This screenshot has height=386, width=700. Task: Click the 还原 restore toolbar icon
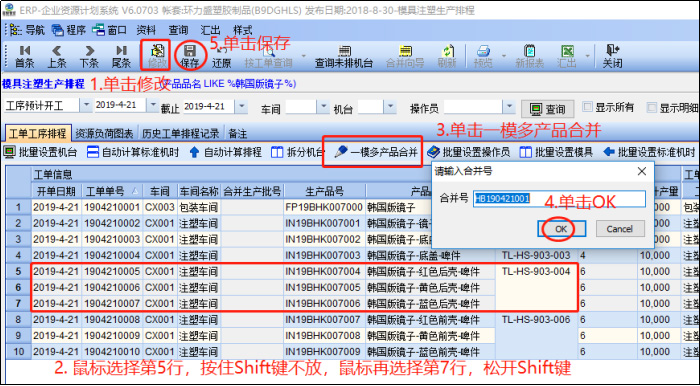point(221,56)
